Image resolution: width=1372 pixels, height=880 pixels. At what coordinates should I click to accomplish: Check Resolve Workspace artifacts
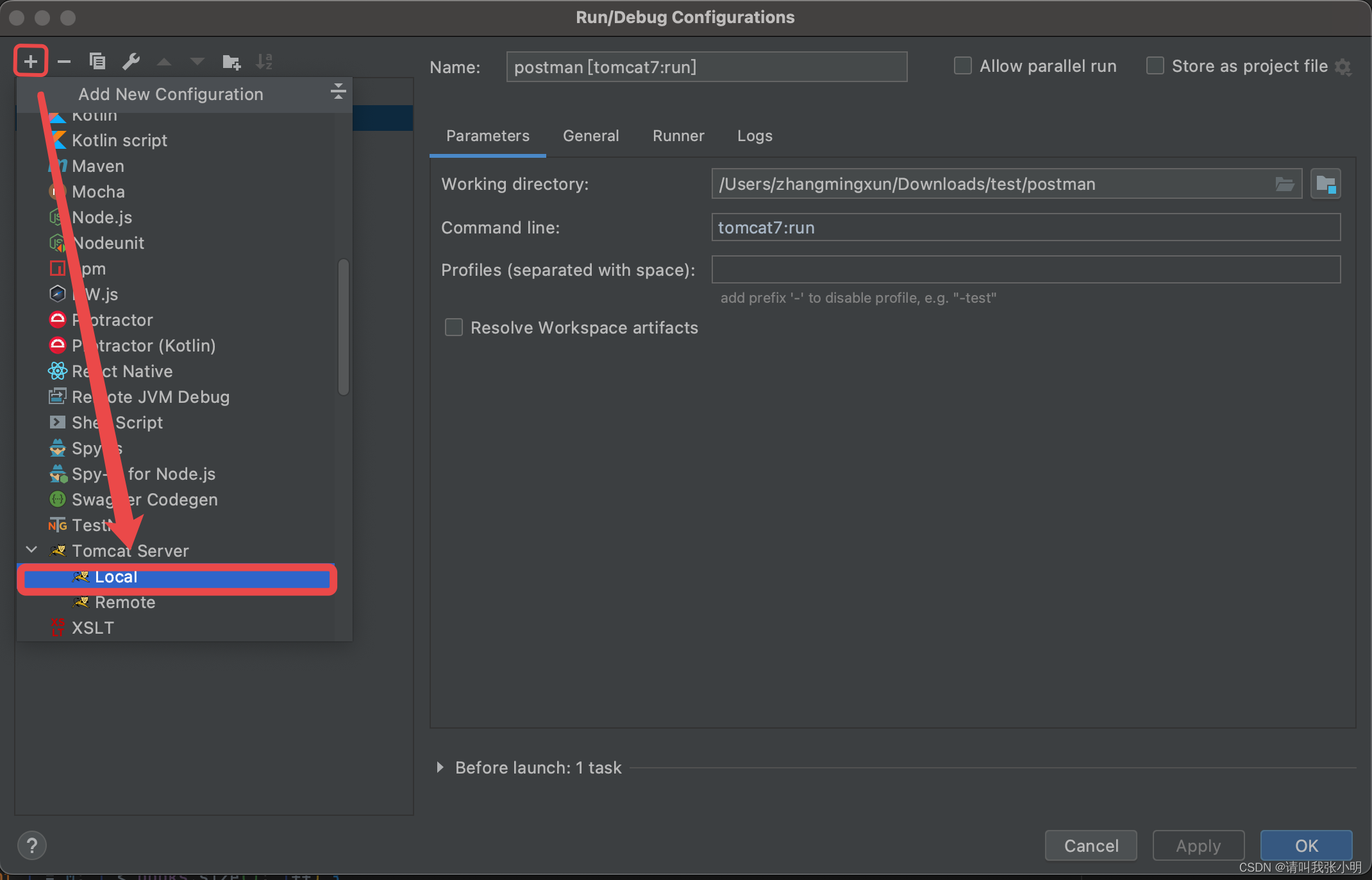point(454,328)
